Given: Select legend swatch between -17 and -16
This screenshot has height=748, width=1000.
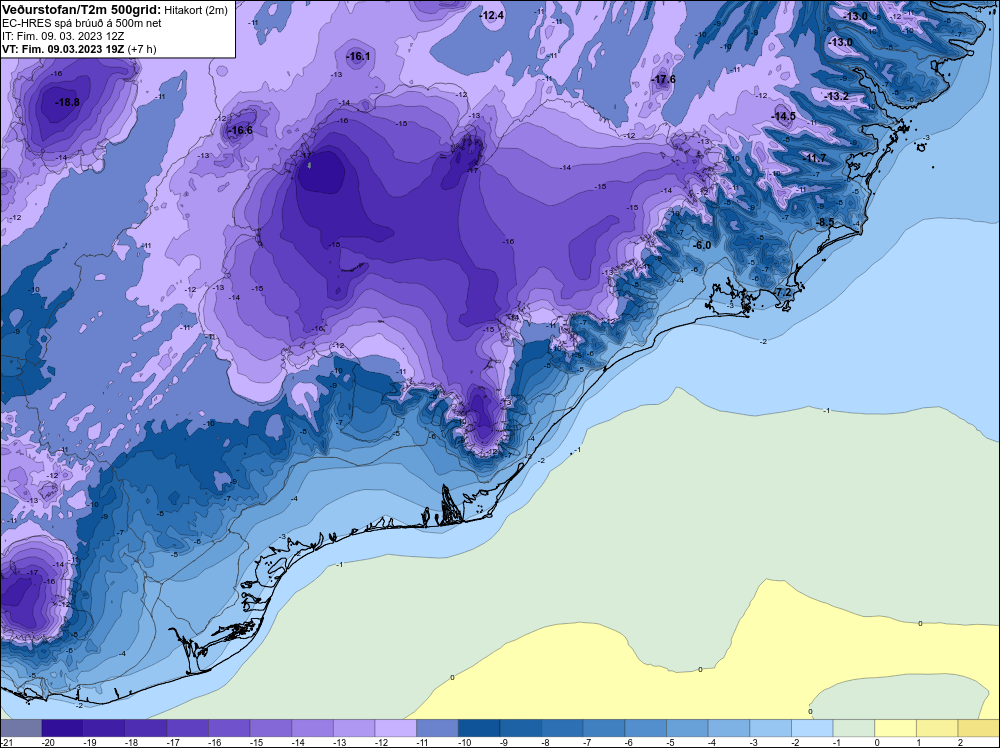Looking at the screenshot, I should click(188, 728).
